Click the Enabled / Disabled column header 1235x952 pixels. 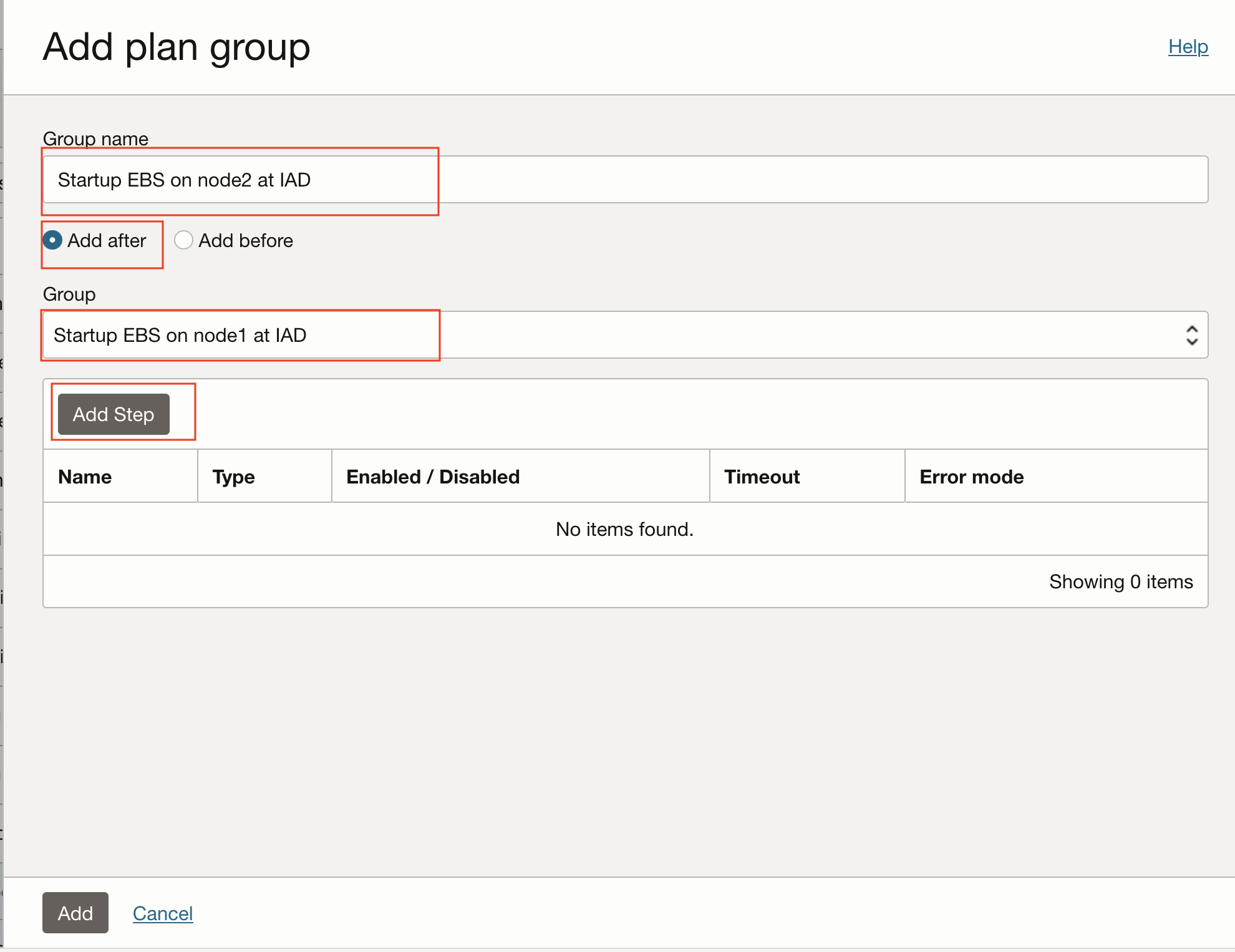click(x=433, y=477)
